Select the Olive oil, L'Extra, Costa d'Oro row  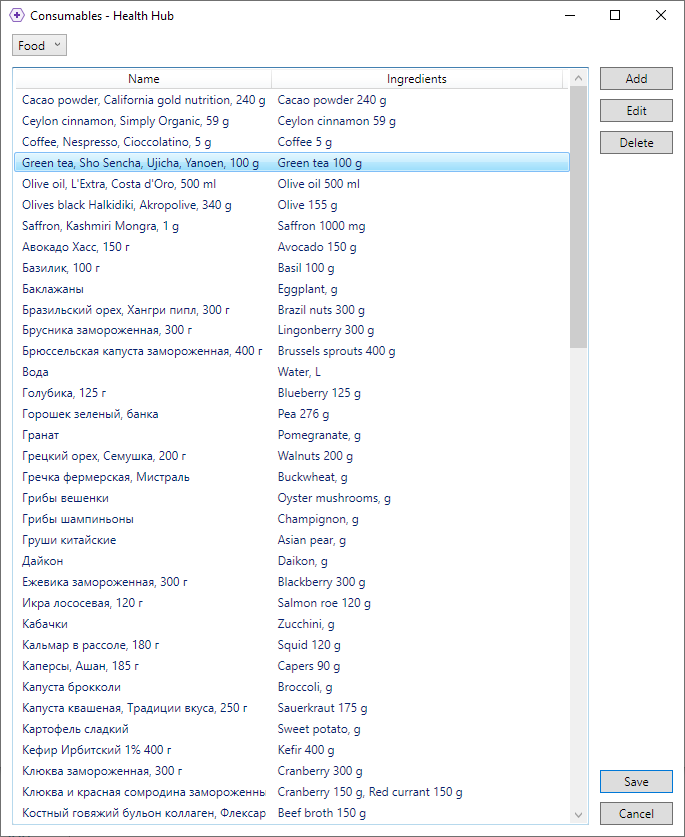119,184
